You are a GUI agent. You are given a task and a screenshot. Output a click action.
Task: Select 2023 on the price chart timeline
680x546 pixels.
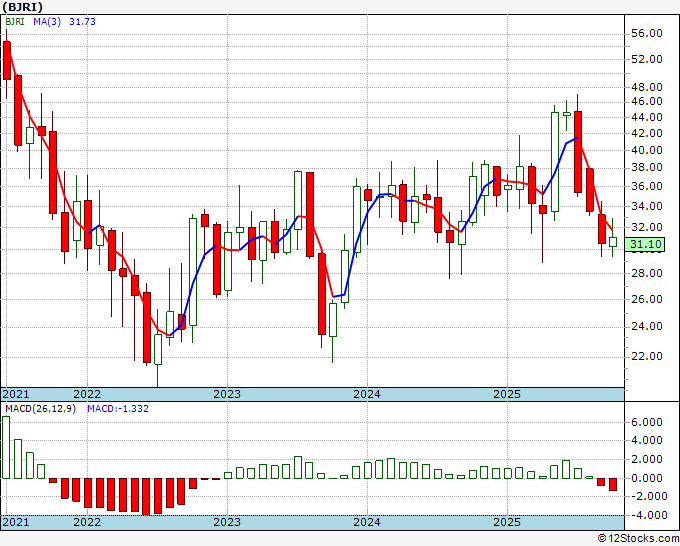click(227, 394)
